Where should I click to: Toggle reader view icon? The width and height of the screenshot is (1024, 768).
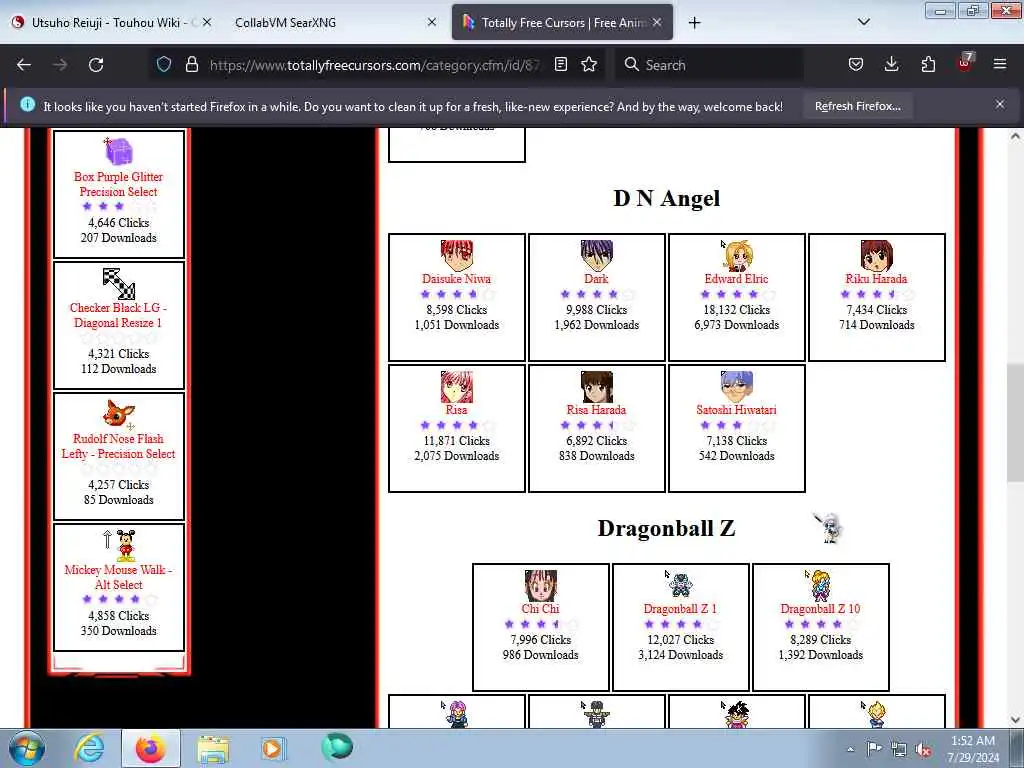tap(560, 64)
